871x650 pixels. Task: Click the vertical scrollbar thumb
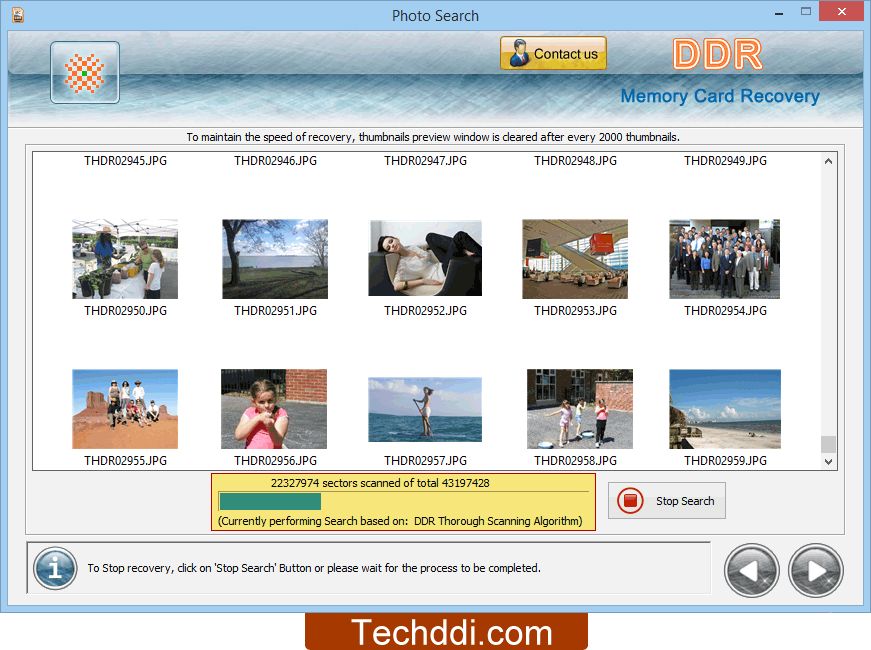click(828, 444)
